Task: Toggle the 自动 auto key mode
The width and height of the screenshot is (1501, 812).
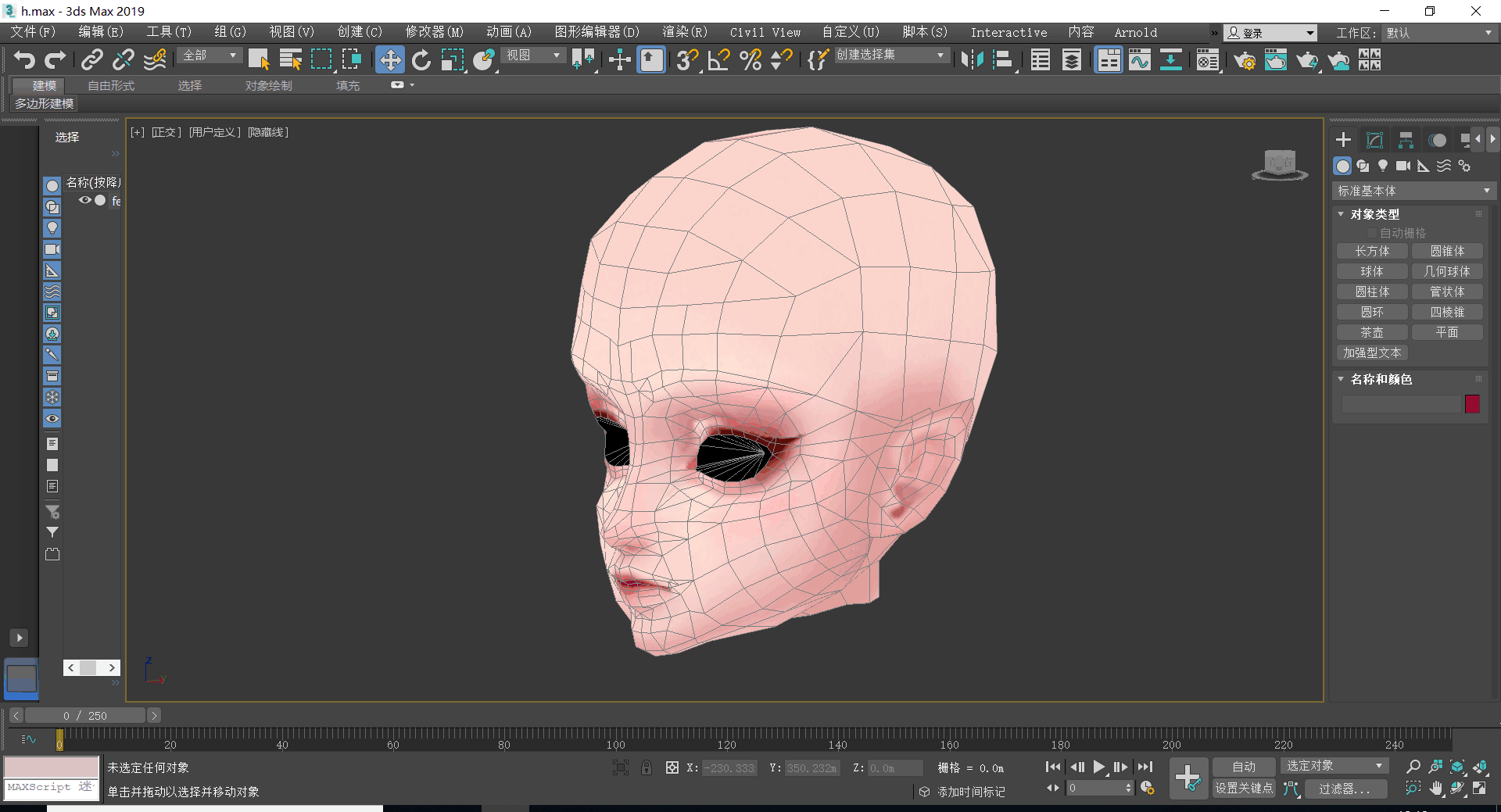Action: coord(1243,767)
